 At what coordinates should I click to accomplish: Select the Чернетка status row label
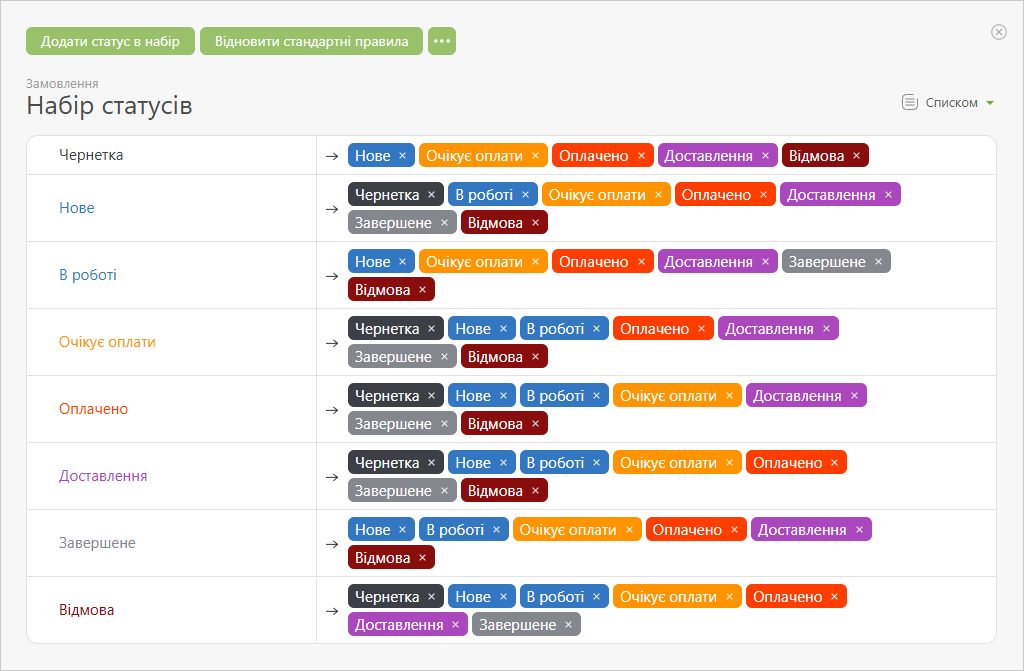(91, 155)
